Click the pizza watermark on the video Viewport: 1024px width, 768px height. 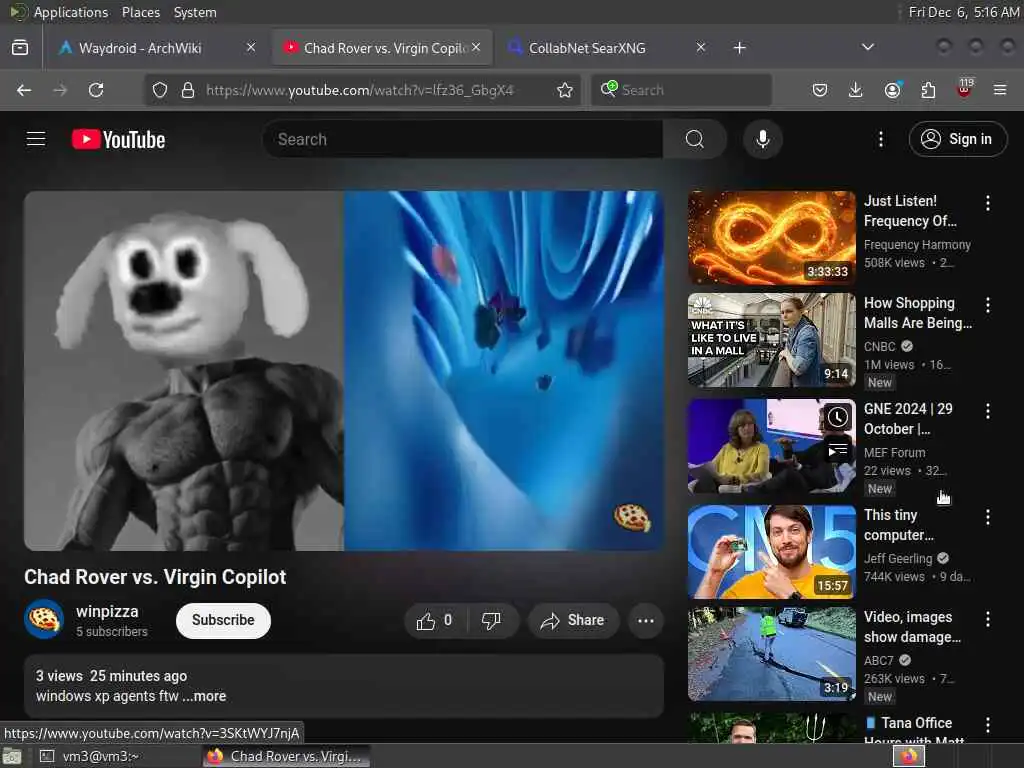click(632, 517)
